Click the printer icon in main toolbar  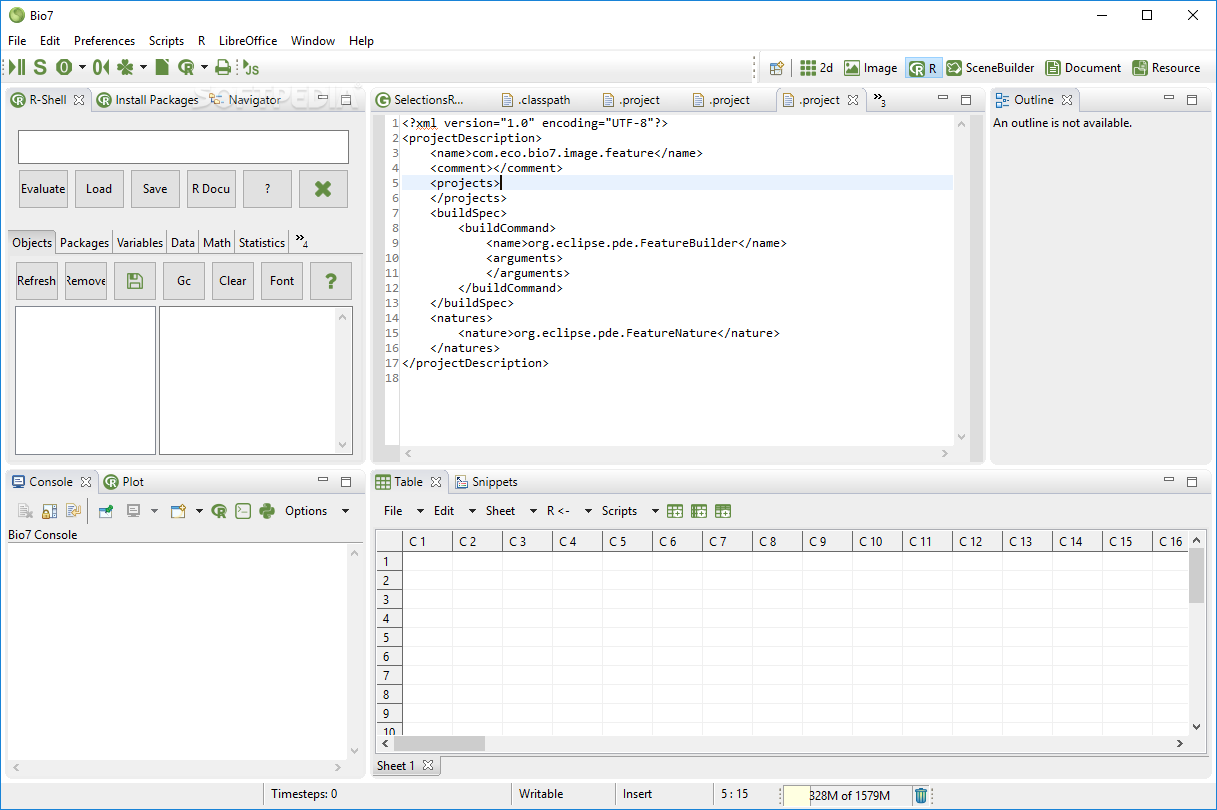click(223, 67)
